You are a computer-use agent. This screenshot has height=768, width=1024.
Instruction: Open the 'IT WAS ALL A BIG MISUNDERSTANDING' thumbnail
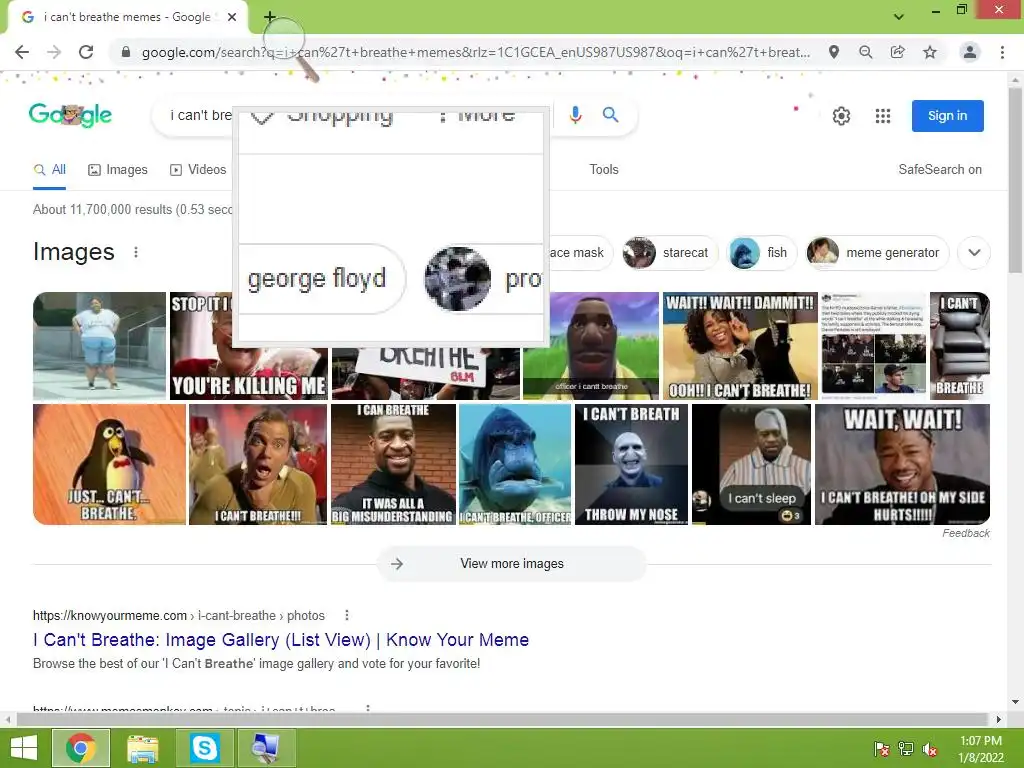coord(393,464)
